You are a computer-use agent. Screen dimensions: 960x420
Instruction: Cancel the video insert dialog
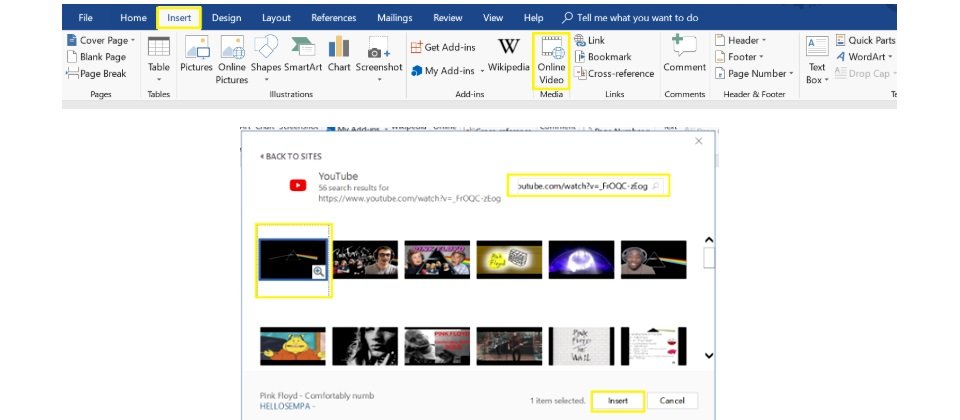tap(672, 401)
